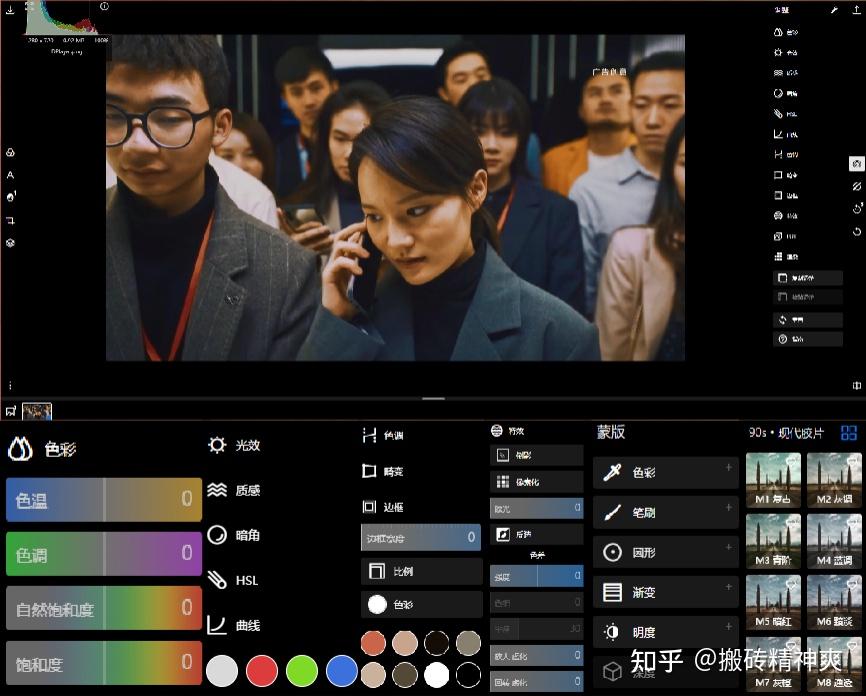This screenshot has height=696, width=866.
Task: Adjust the 色温 temperature slider
Action: point(104,500)
